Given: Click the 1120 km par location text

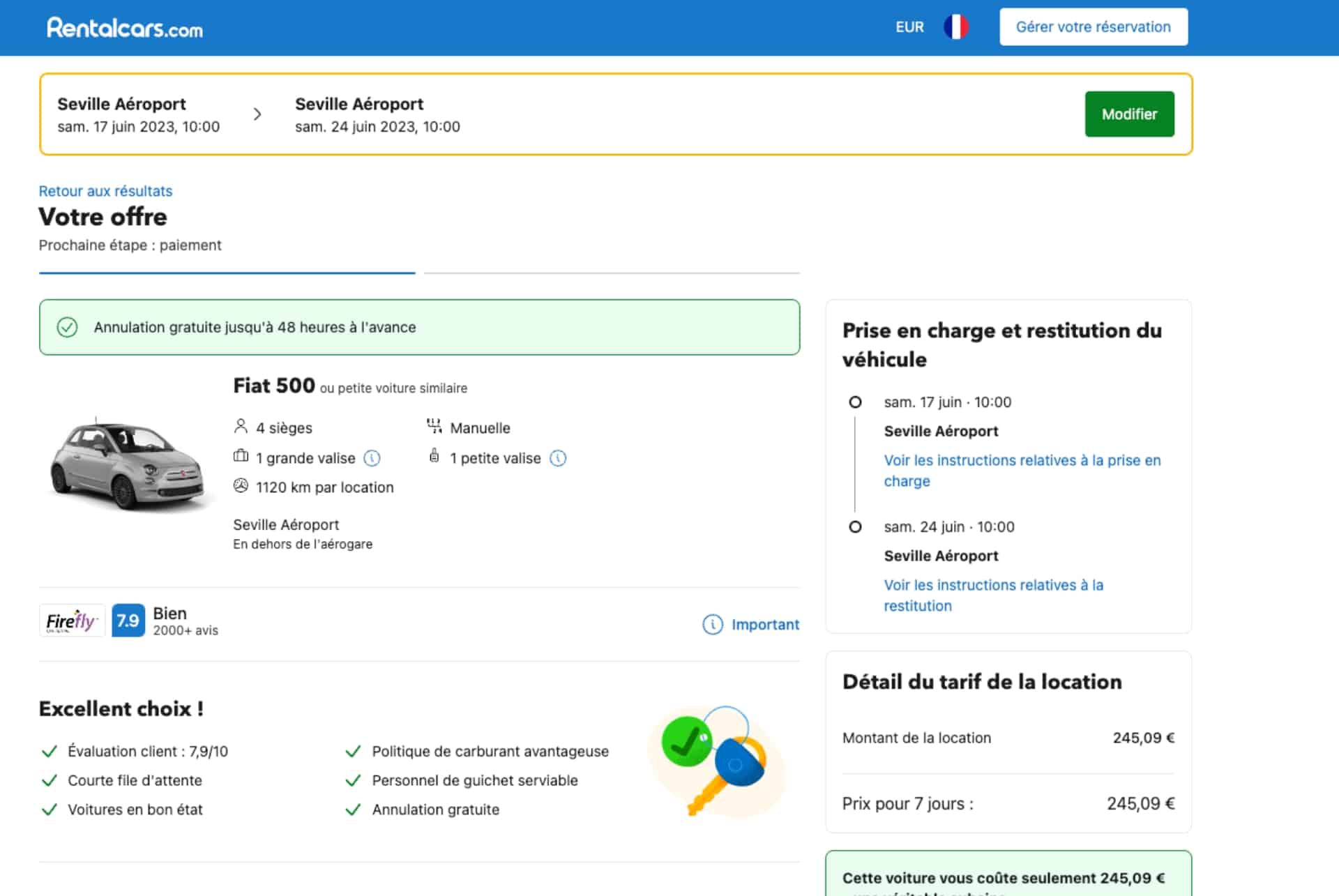Looking at the screenshot, I should (324, 487).
